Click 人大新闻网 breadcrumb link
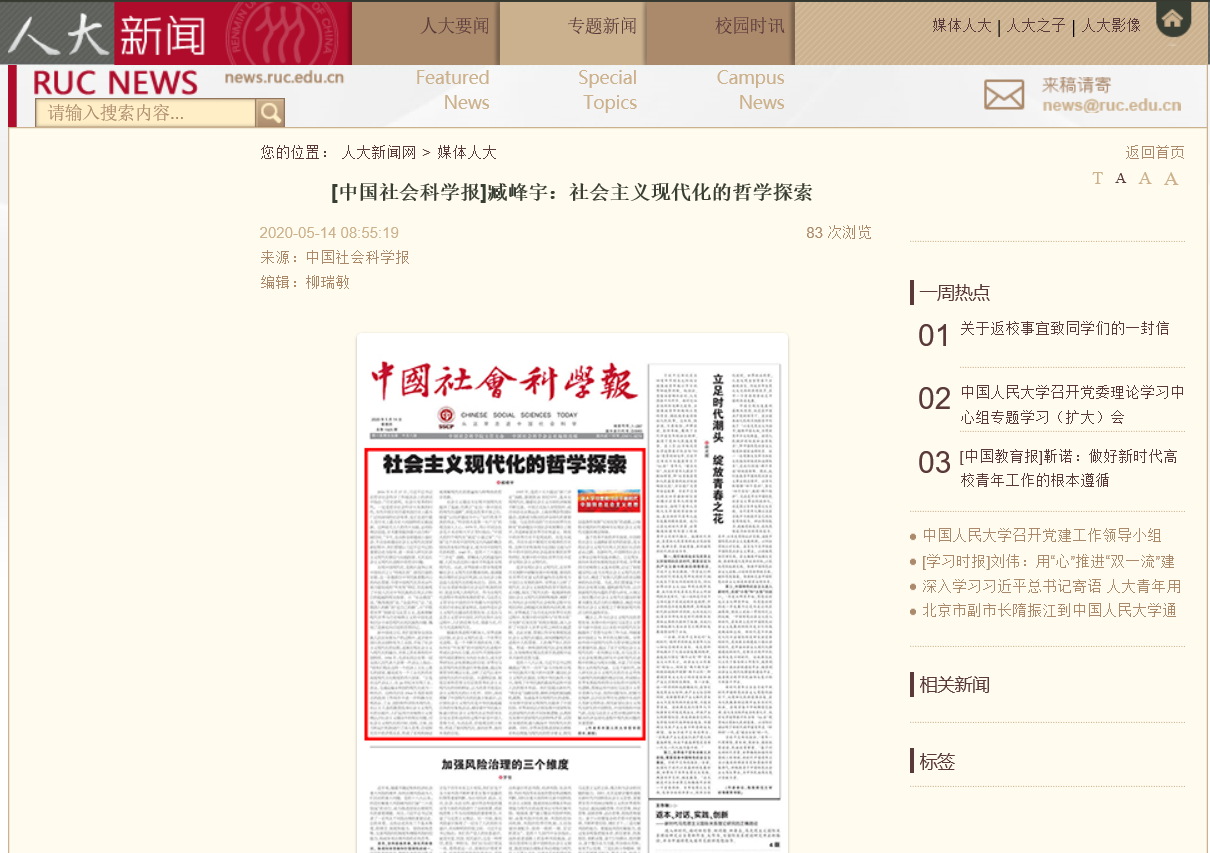This screenshot has width=1210, height=853. point(378,152)
